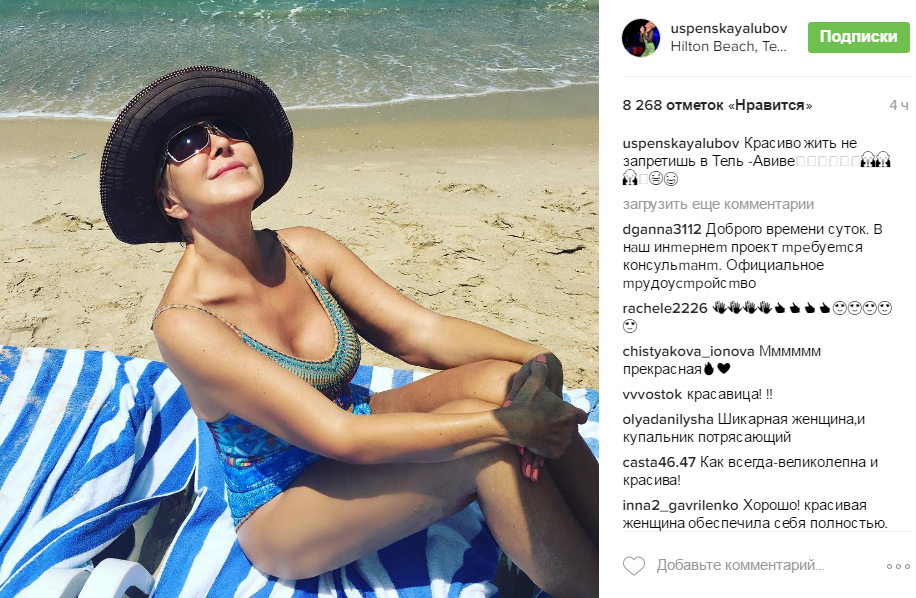The width and height of the screenshot is (916, 598).
Task: Open the 8 268 likes count
Action: pyautogui.click(x=717, y=105)
